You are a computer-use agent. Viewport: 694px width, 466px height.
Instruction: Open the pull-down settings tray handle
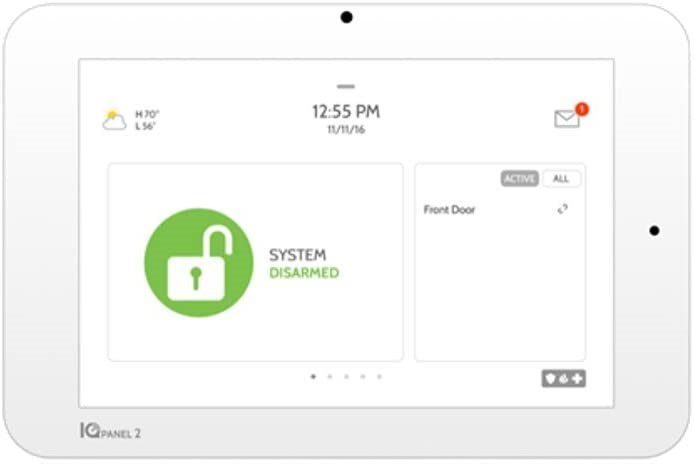pos(346,86)
